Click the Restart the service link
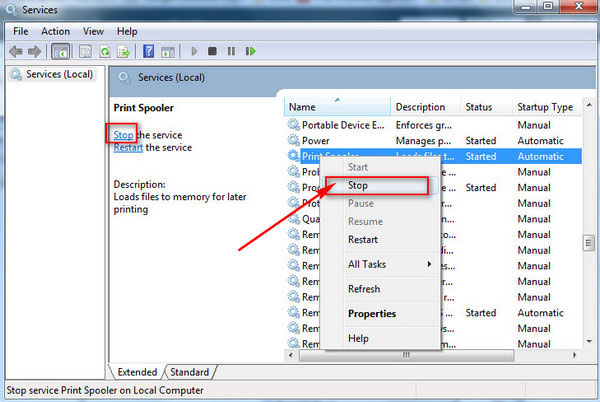 coord(128,148)
